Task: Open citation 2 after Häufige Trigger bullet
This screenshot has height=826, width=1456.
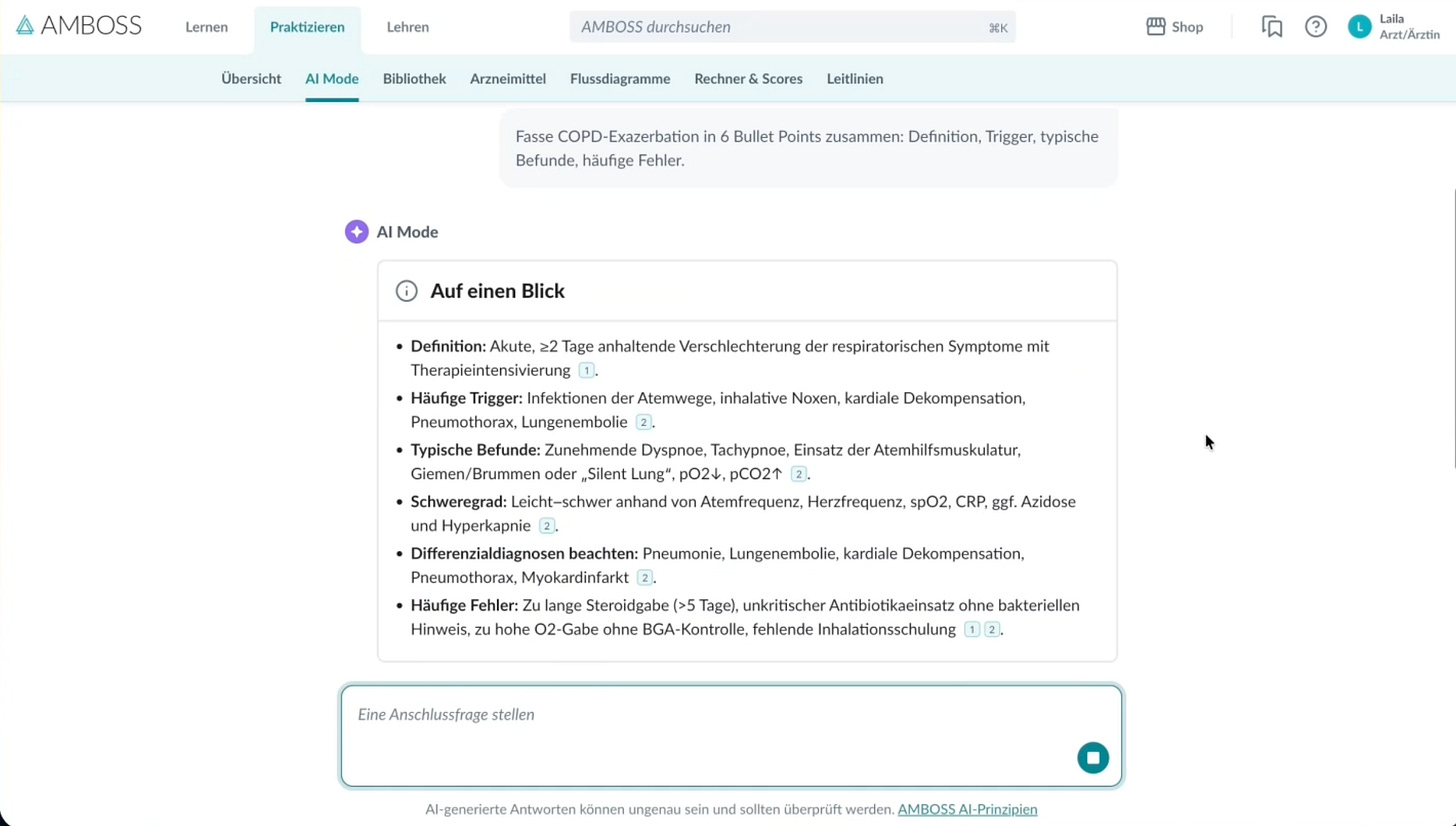Action: (645, 422)
